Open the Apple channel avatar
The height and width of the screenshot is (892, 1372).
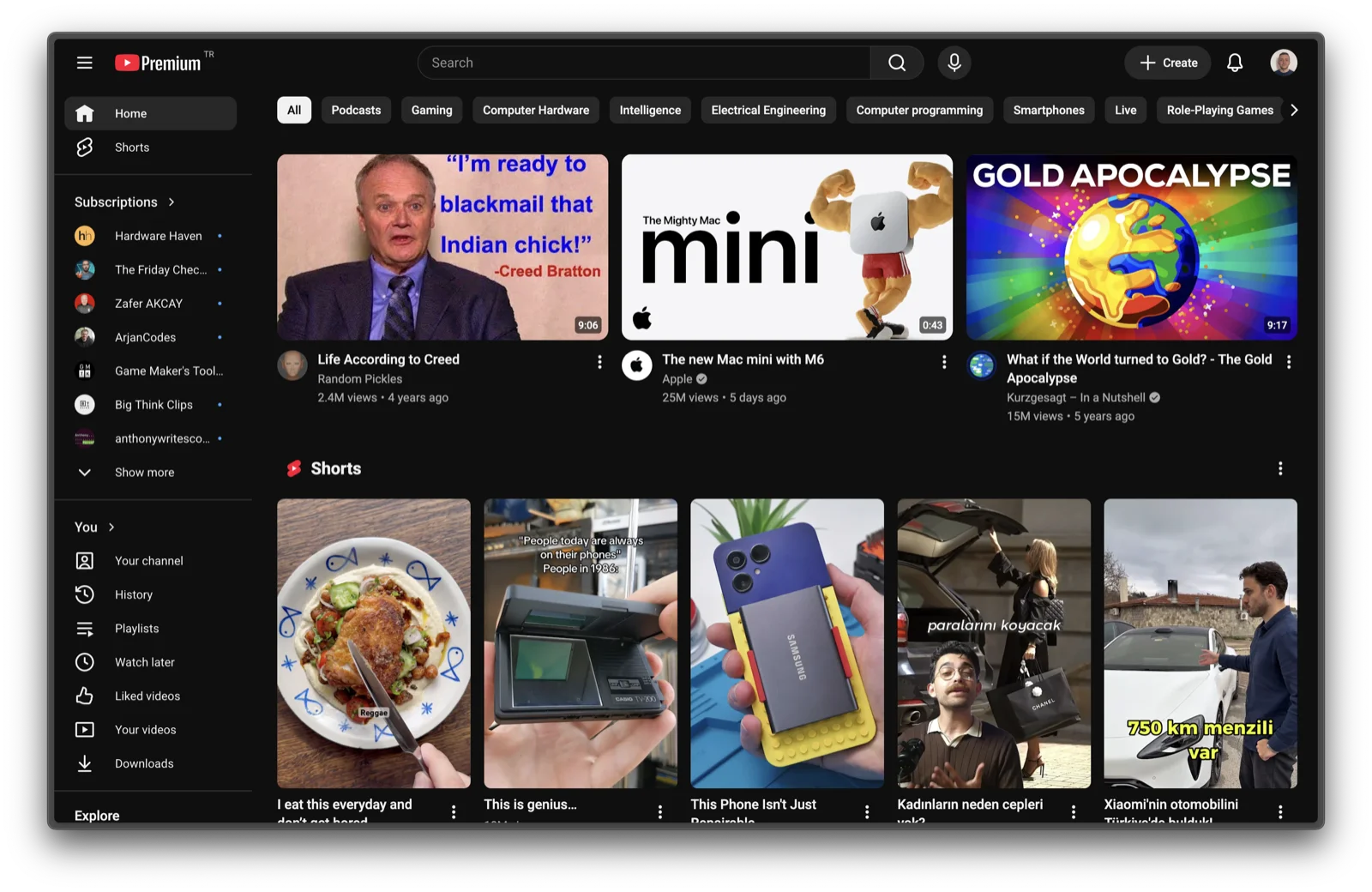[637, 366]
